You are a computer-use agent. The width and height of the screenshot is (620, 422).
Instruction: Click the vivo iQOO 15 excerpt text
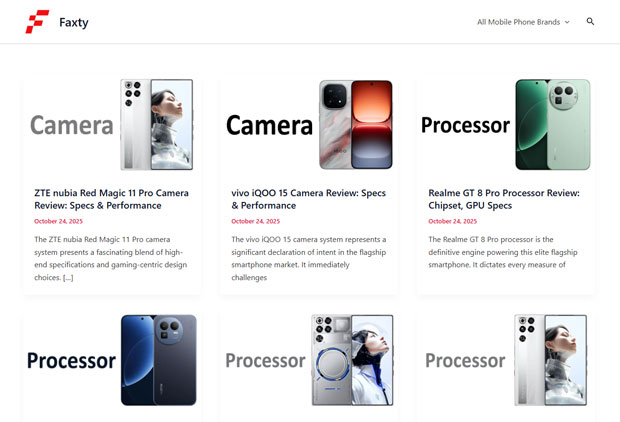[x=309, y=258]
